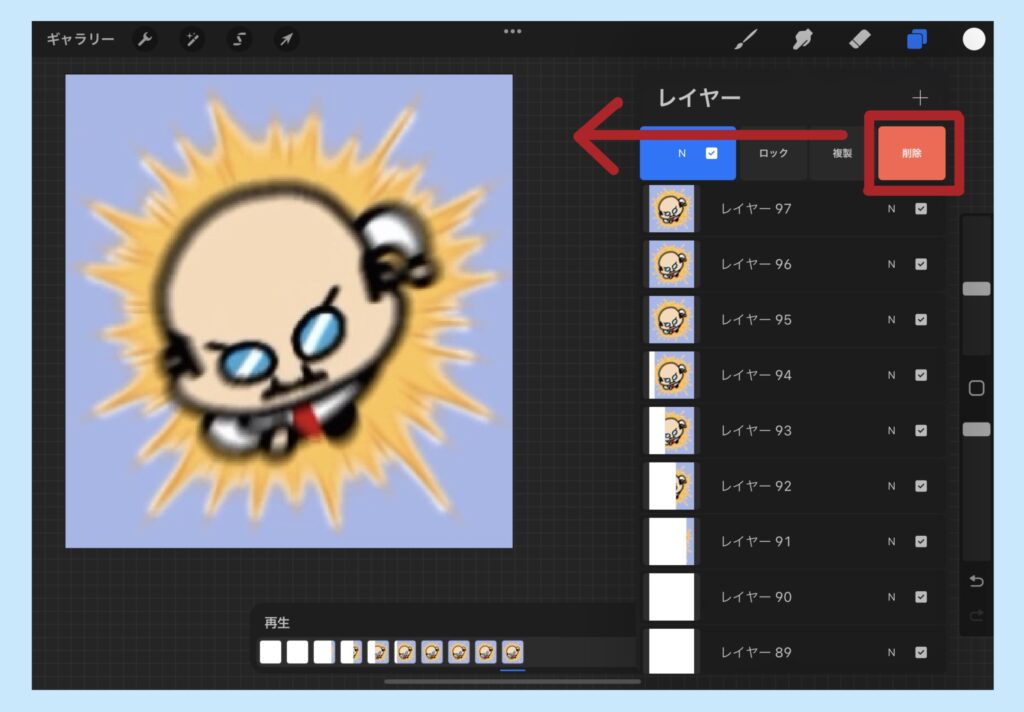Open blend mode N for レイヤー 90

coord(891,597)
